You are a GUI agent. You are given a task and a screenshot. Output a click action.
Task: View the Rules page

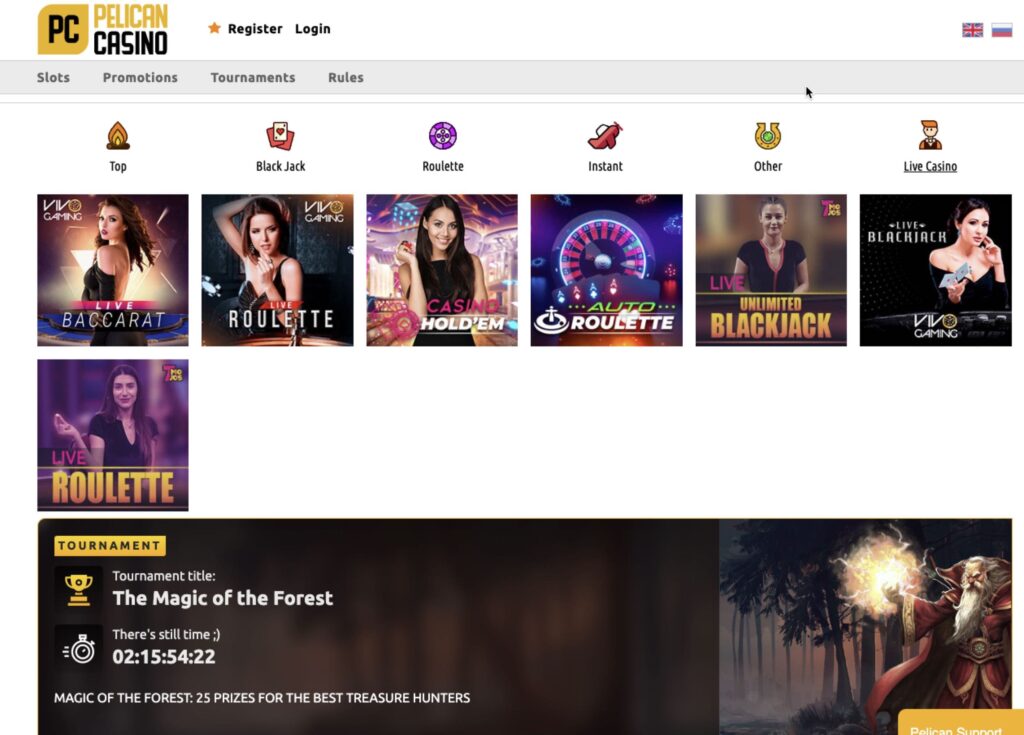(346, 77)
